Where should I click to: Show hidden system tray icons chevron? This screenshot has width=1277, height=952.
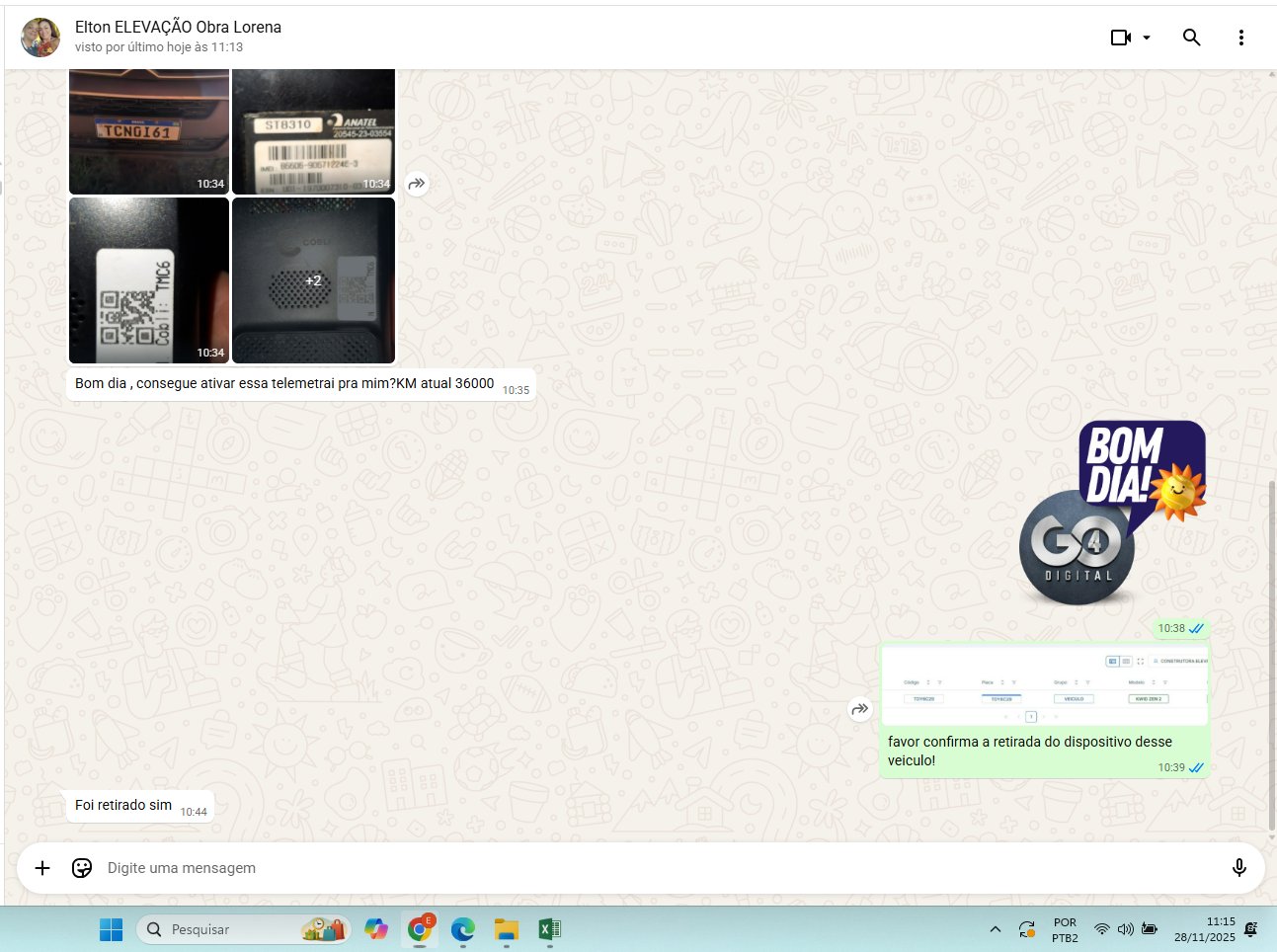pyautogui.click(x=996, y=929)
